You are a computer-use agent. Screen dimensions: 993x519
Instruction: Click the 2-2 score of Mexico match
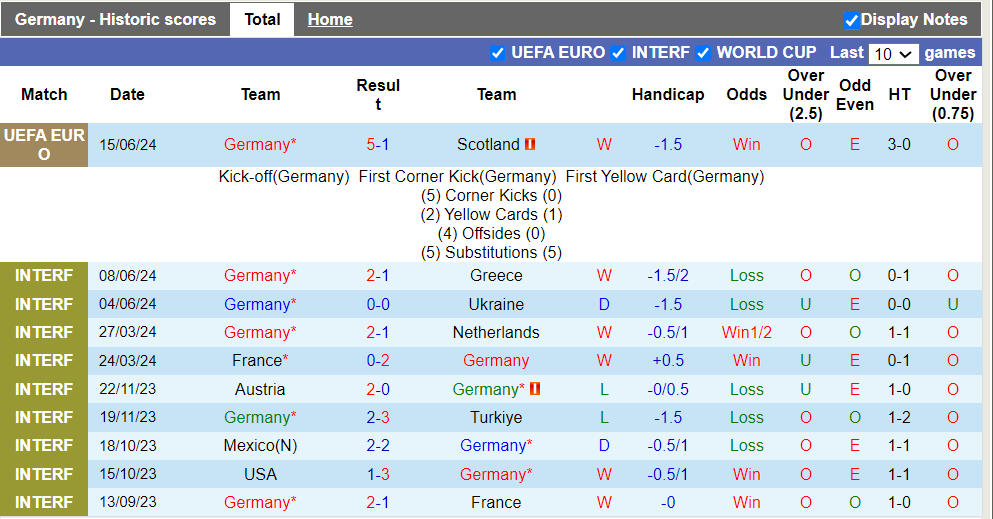pos(378,445)
